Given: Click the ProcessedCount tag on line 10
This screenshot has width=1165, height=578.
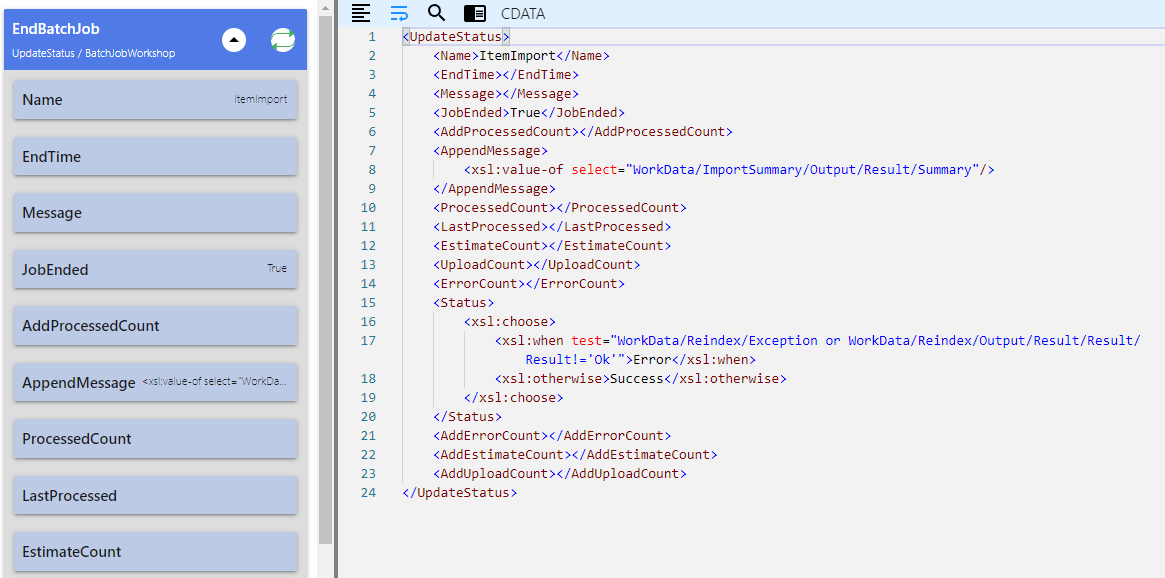Looking at the screenshot, I should tap(559, 208).
